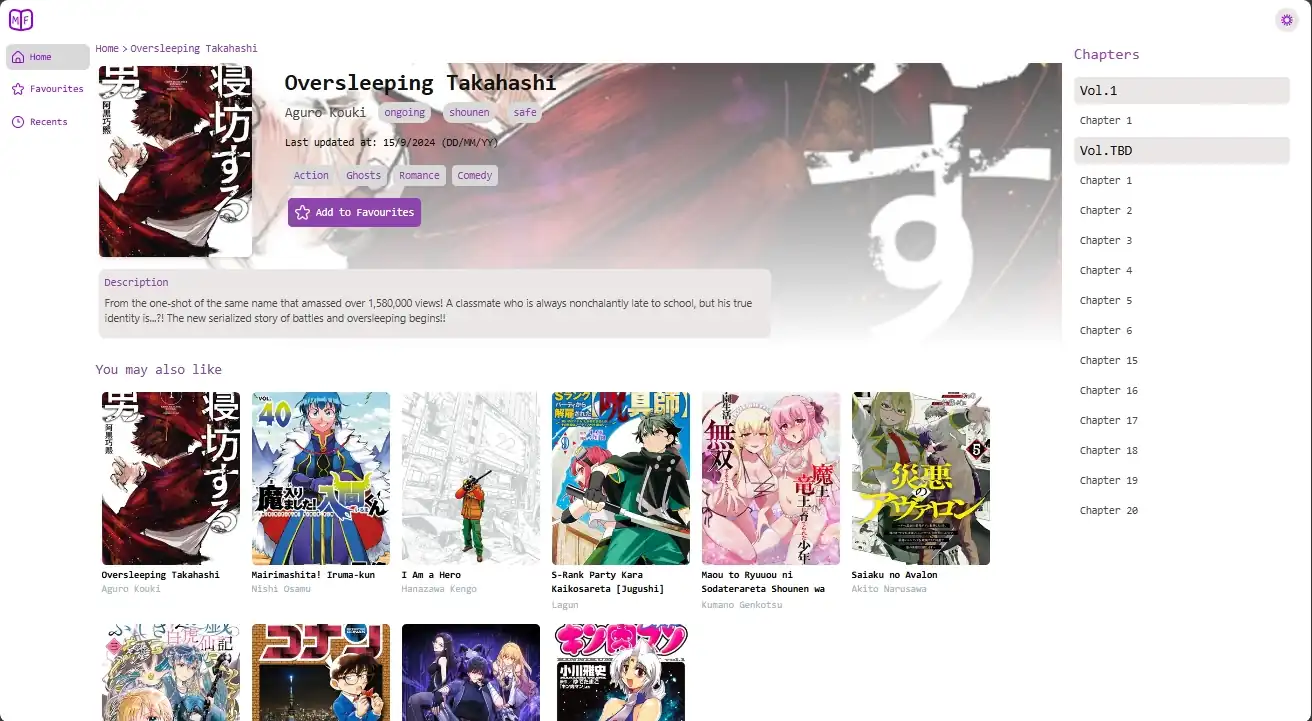
Task: Open Mairimashita! Iruma-kun cover
Action: (321, 478)
